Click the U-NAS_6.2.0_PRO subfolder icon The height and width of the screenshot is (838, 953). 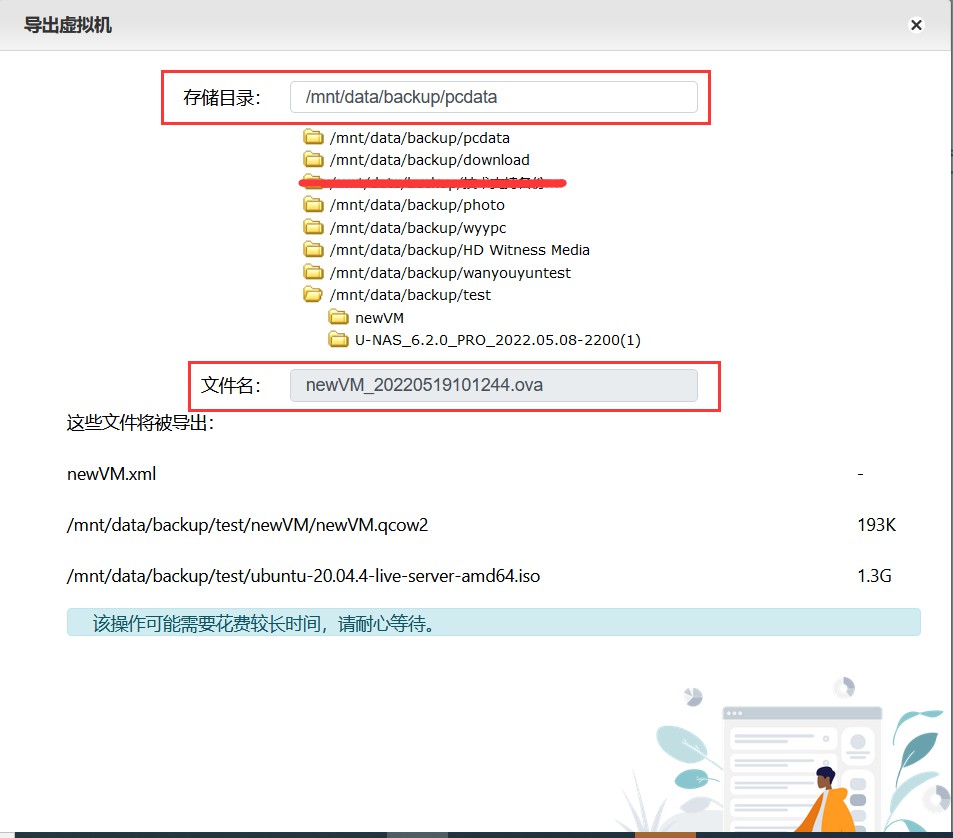(338, 340)
